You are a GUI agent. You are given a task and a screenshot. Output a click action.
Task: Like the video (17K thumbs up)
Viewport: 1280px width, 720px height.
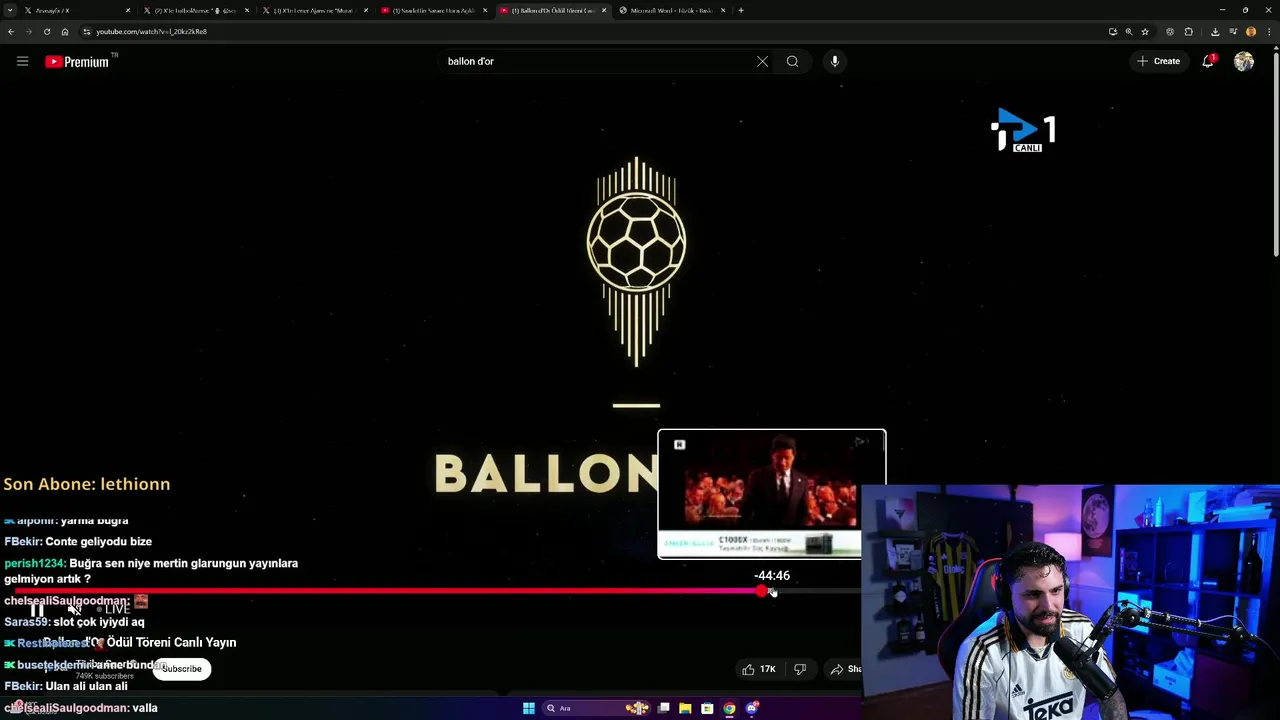(758, 669)
